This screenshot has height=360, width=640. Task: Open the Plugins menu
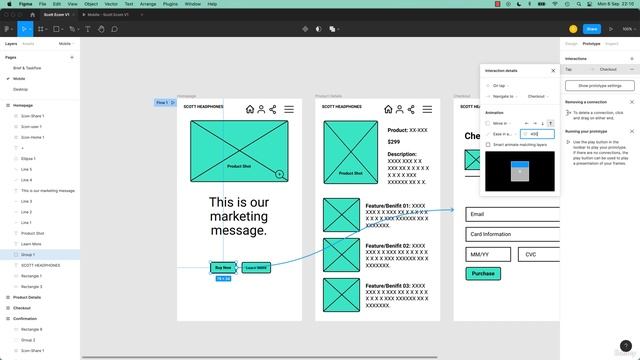(170, 4)
